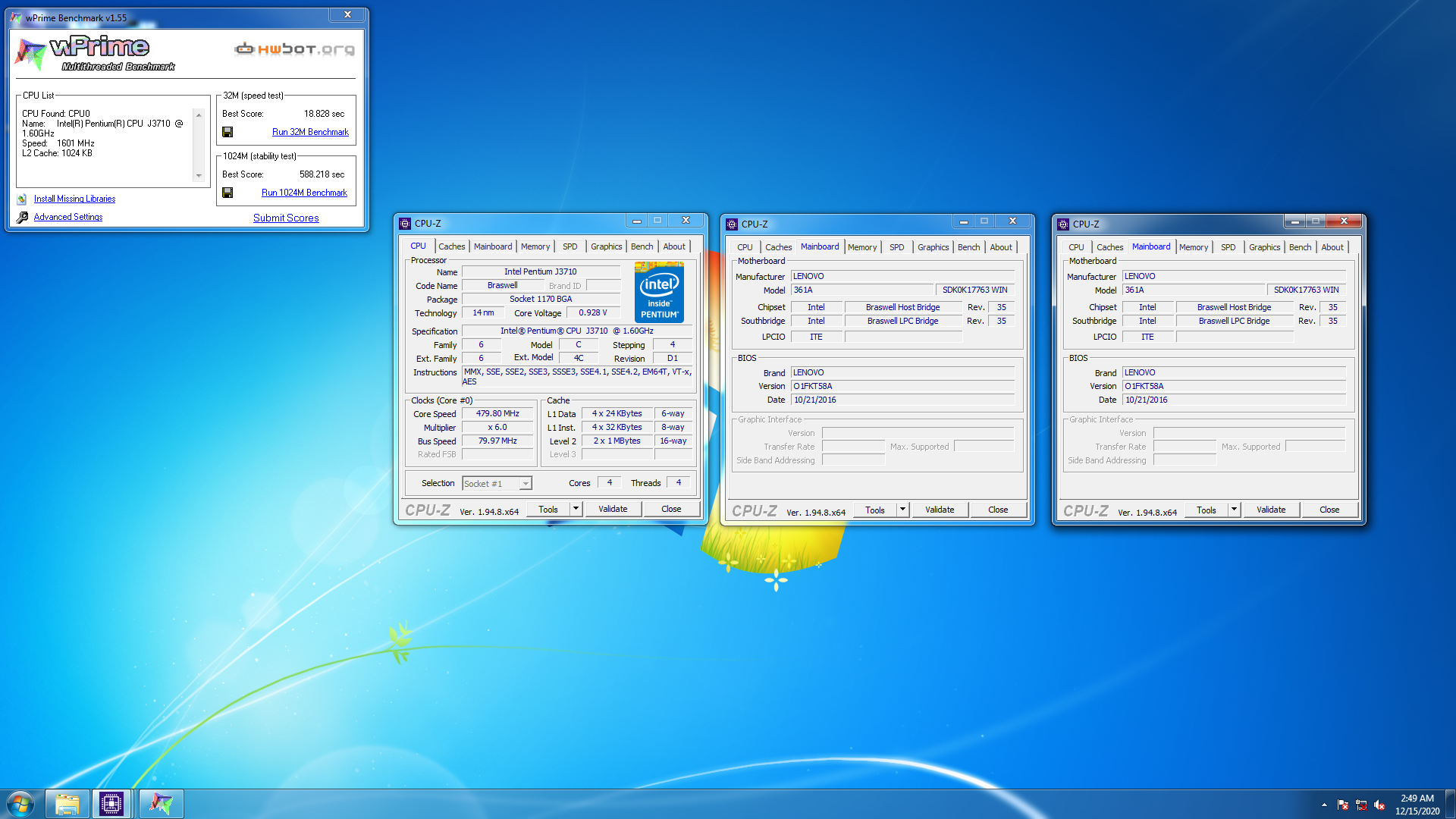Click Tools button in right CPU-Z
This screenshot has height=819, width=1456.
point(1207,510)
